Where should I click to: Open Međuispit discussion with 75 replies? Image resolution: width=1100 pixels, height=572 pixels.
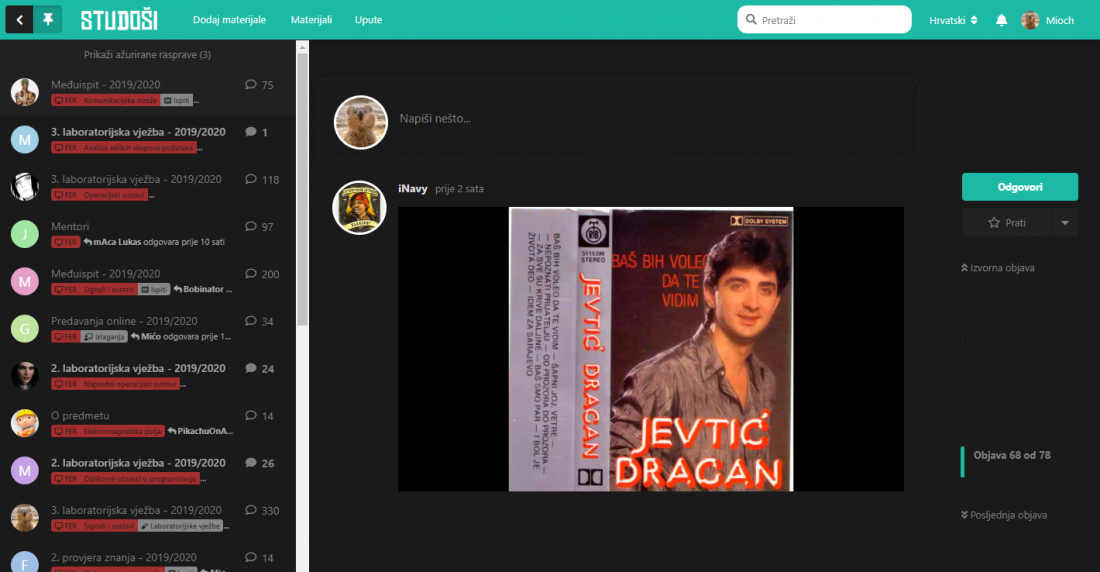click(105, 84)
